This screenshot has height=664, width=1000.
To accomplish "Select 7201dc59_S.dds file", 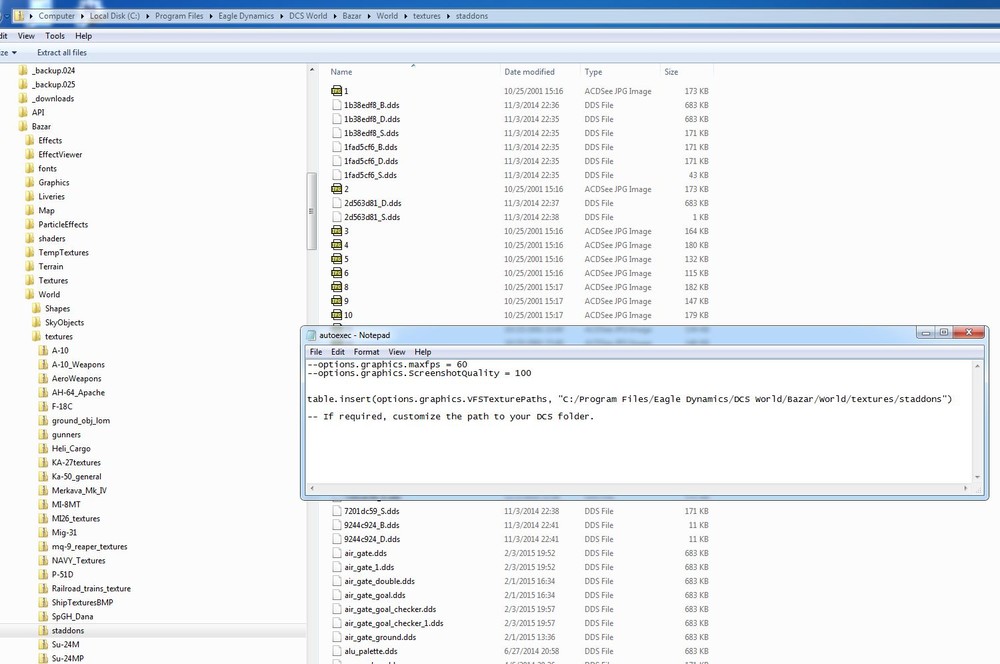I will (x=372, y=511).
